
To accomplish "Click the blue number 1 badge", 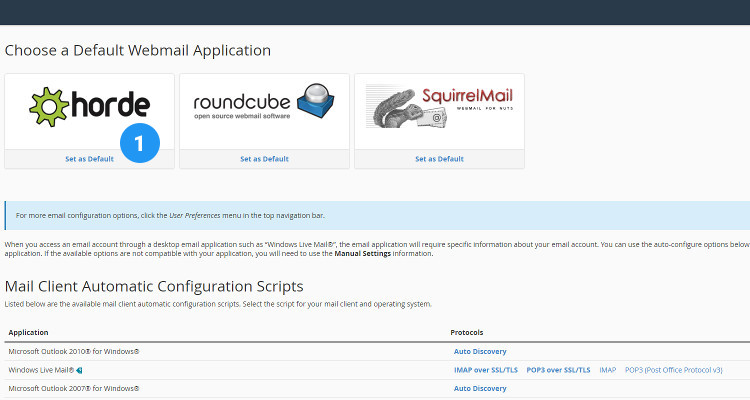I will pos(139,143).
